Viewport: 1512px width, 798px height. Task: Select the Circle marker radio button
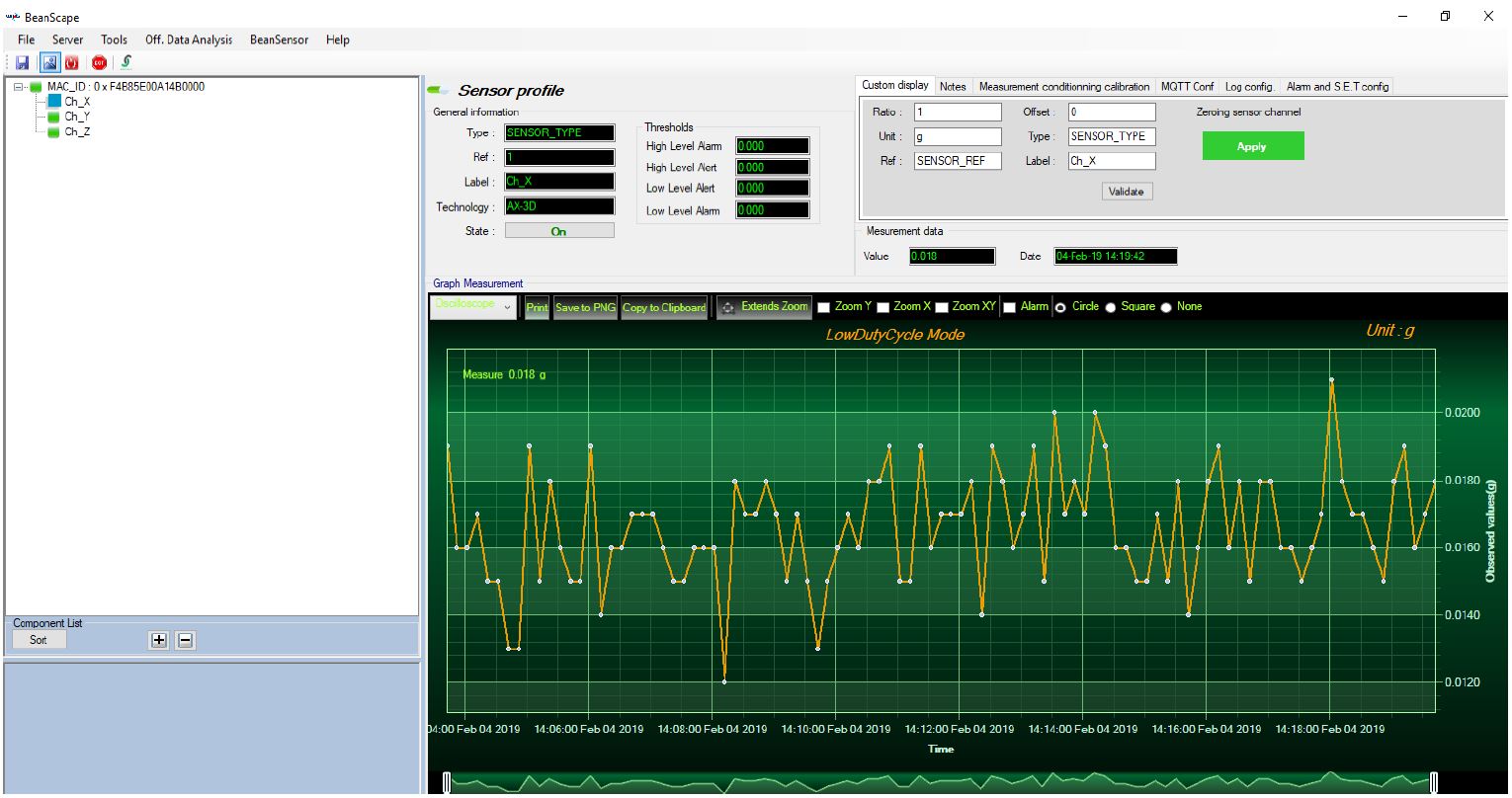1061,307
